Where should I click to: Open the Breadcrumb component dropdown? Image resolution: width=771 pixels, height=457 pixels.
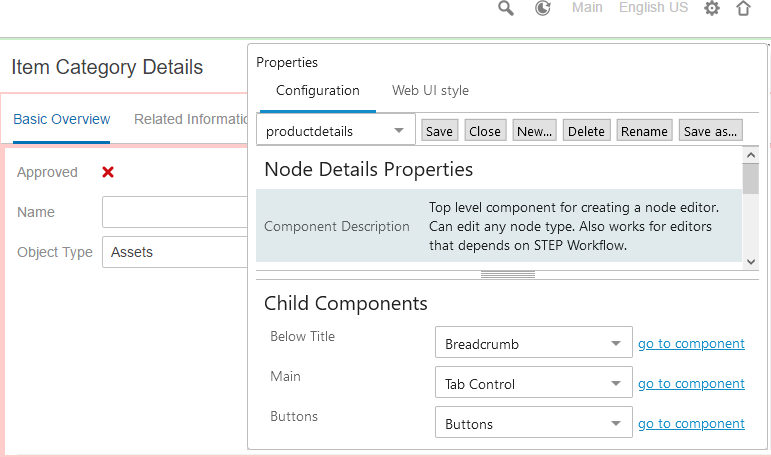[534, 344]
